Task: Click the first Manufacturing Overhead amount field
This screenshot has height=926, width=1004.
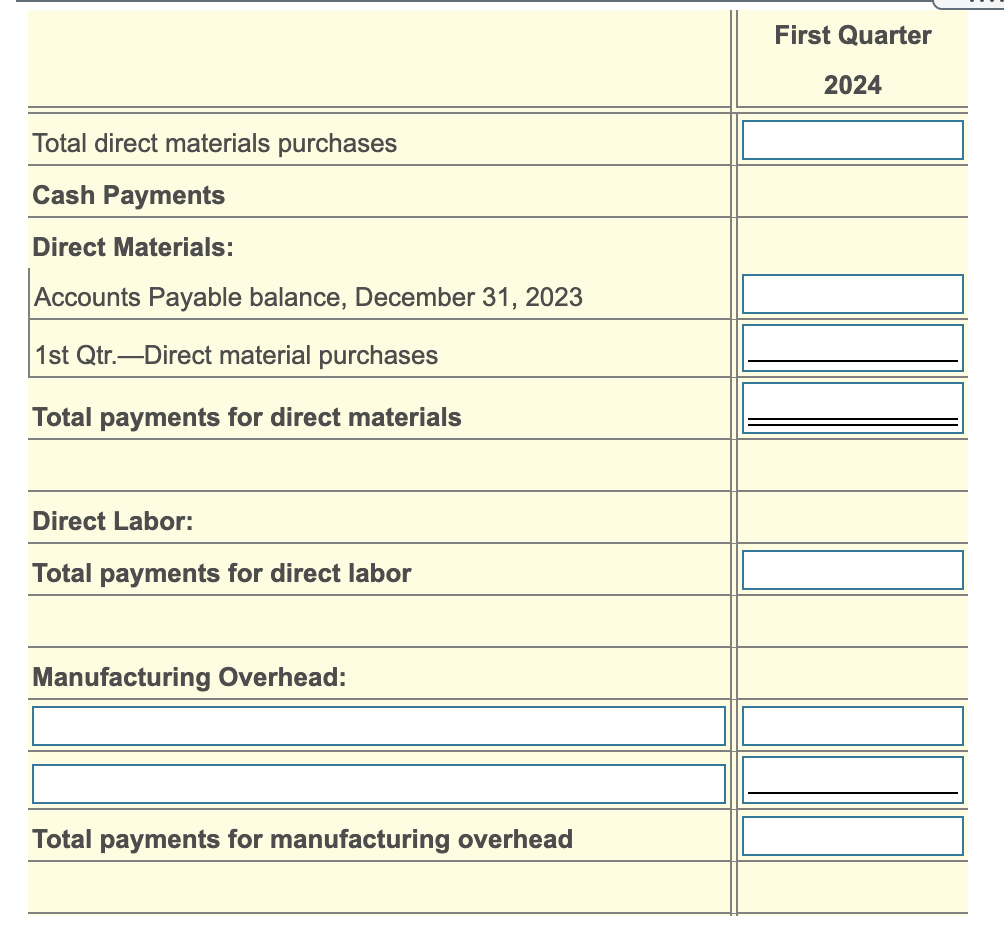Action: point(852,726)
